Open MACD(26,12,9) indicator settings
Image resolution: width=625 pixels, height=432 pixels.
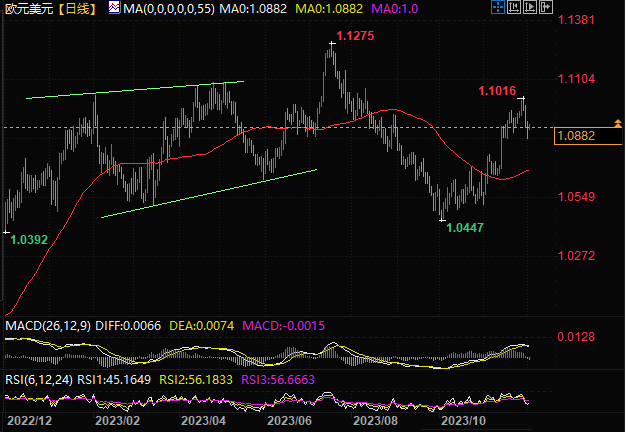[47, 326]
